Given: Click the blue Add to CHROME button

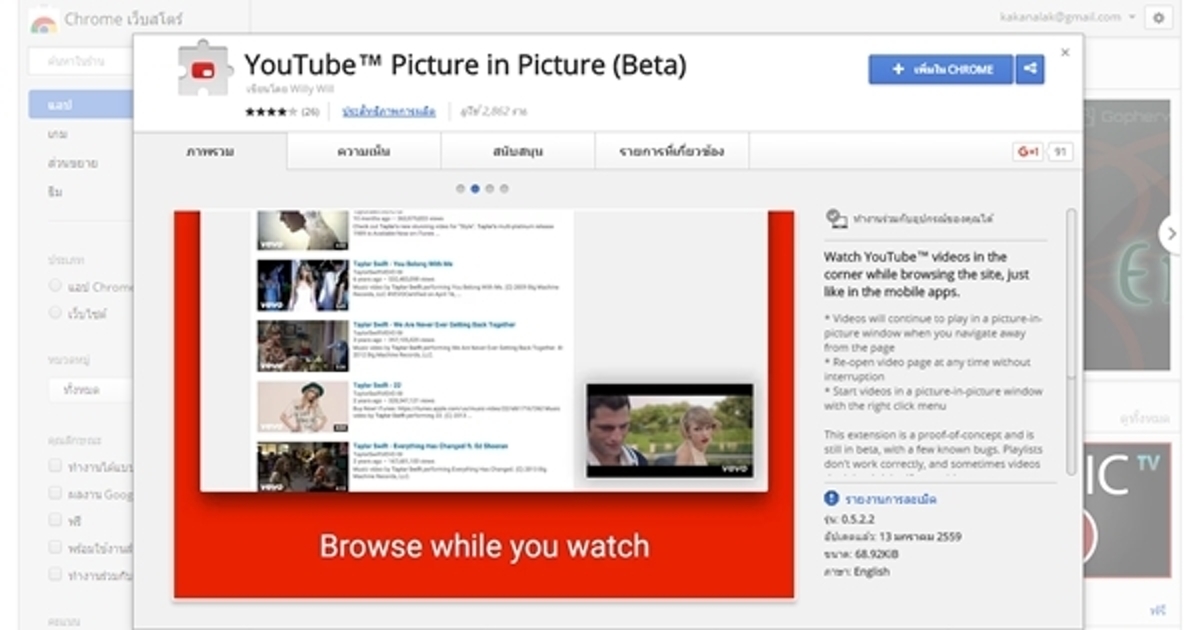Looking at the screenshot, I should tap(940, 69).
